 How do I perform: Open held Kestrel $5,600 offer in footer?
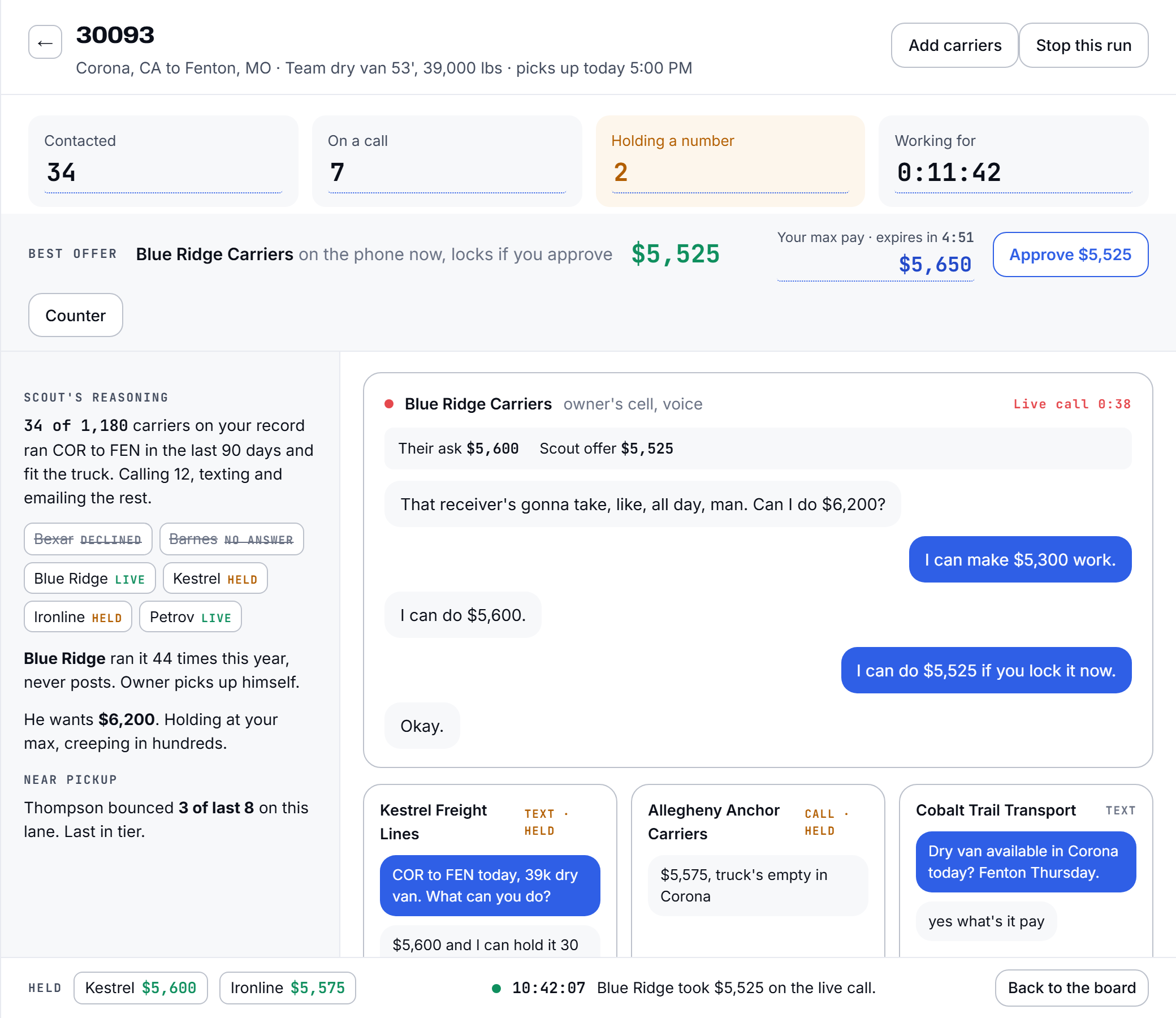[140, 988]
